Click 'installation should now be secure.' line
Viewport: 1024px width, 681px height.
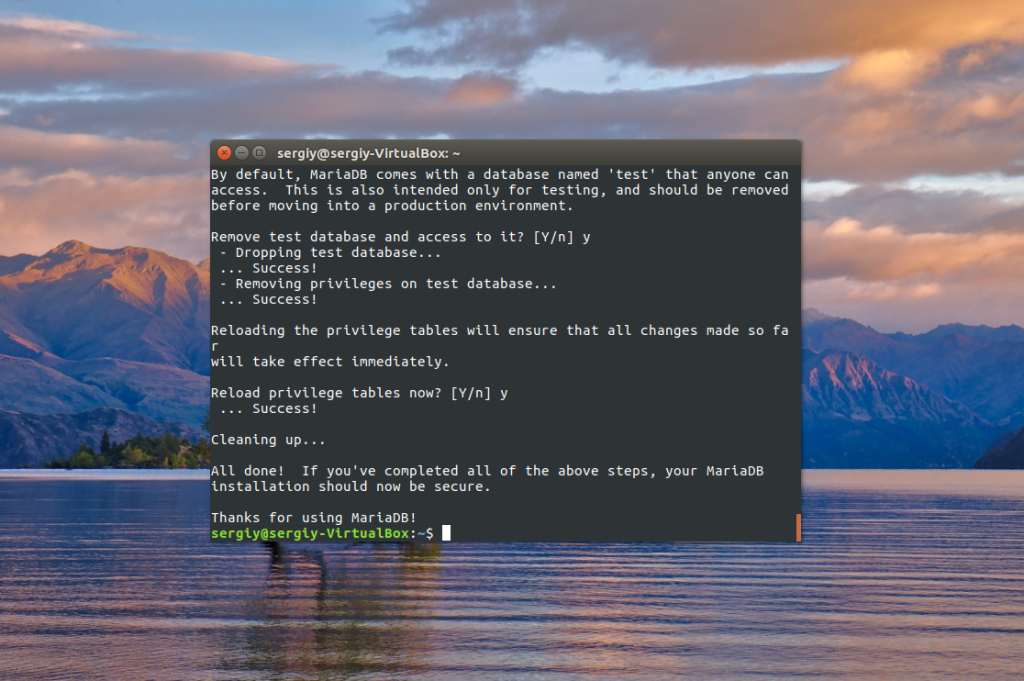[350, 486]
